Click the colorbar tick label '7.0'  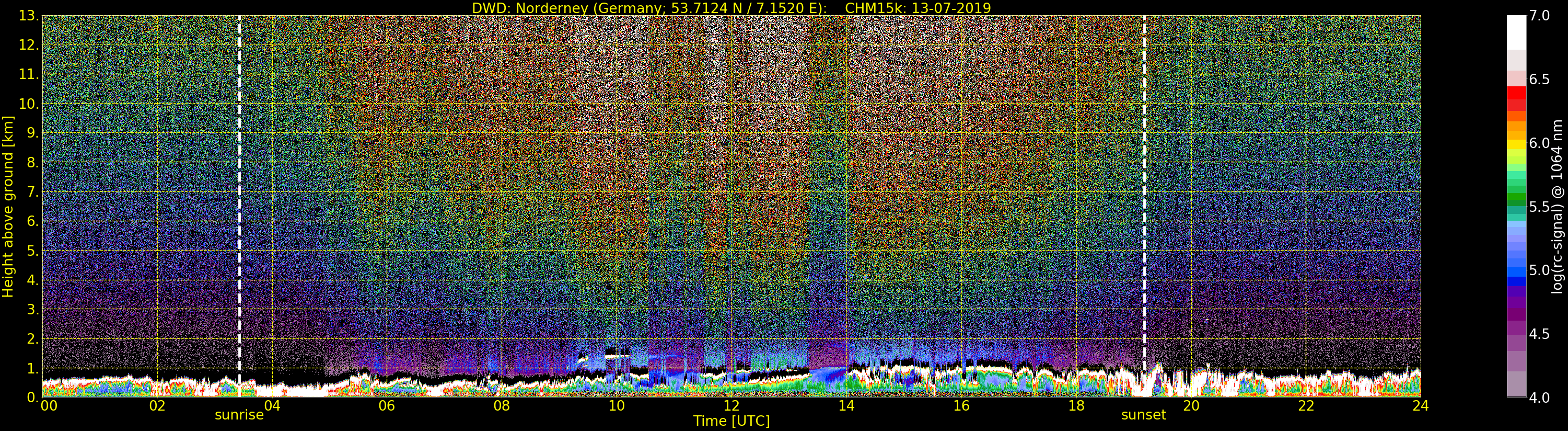point(1539,16)
